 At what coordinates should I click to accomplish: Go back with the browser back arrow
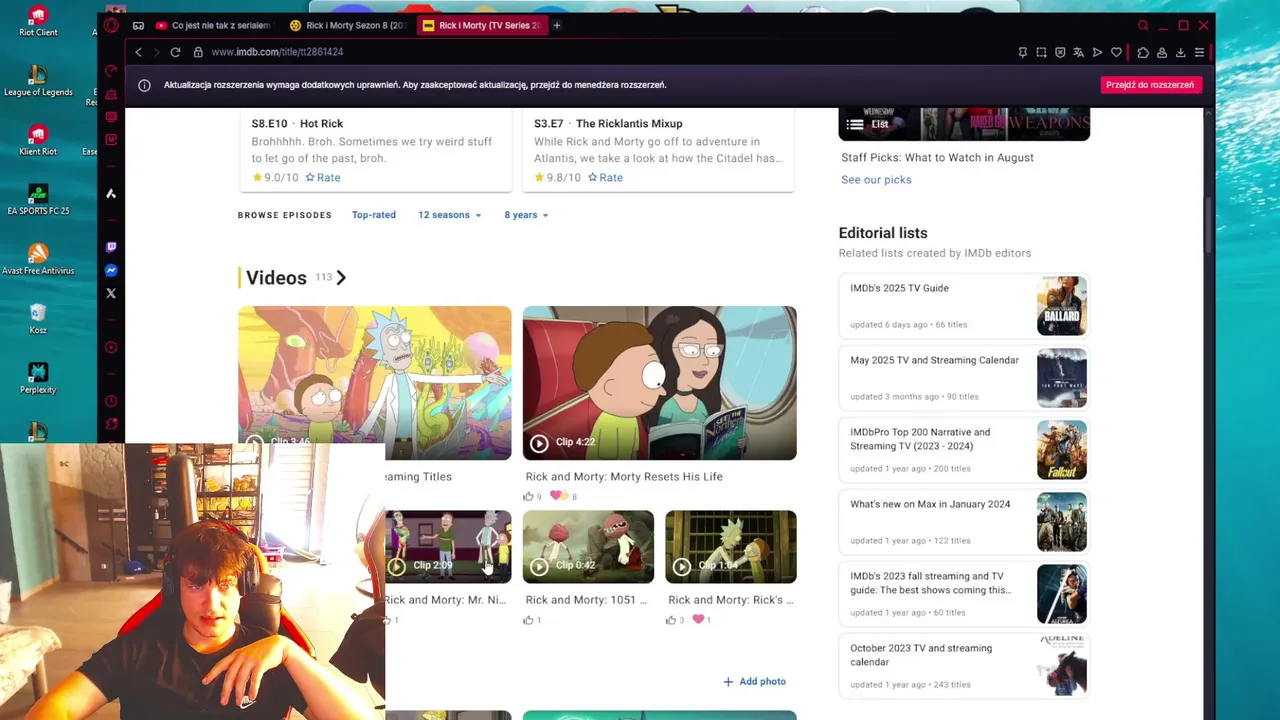[139, 52]
